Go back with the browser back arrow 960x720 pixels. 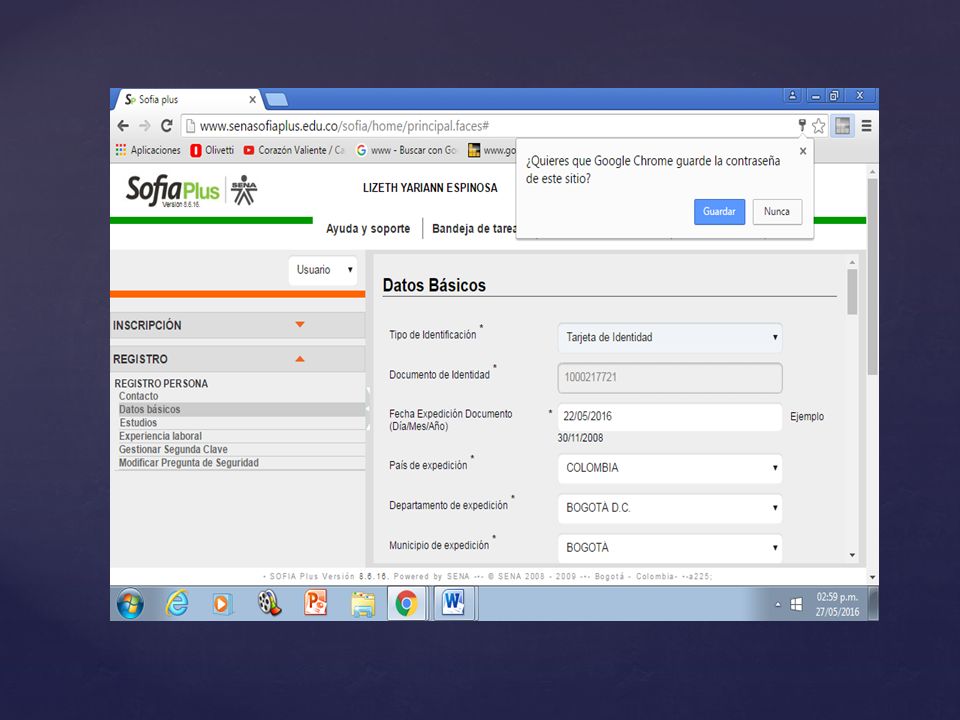tap(123, 126)
